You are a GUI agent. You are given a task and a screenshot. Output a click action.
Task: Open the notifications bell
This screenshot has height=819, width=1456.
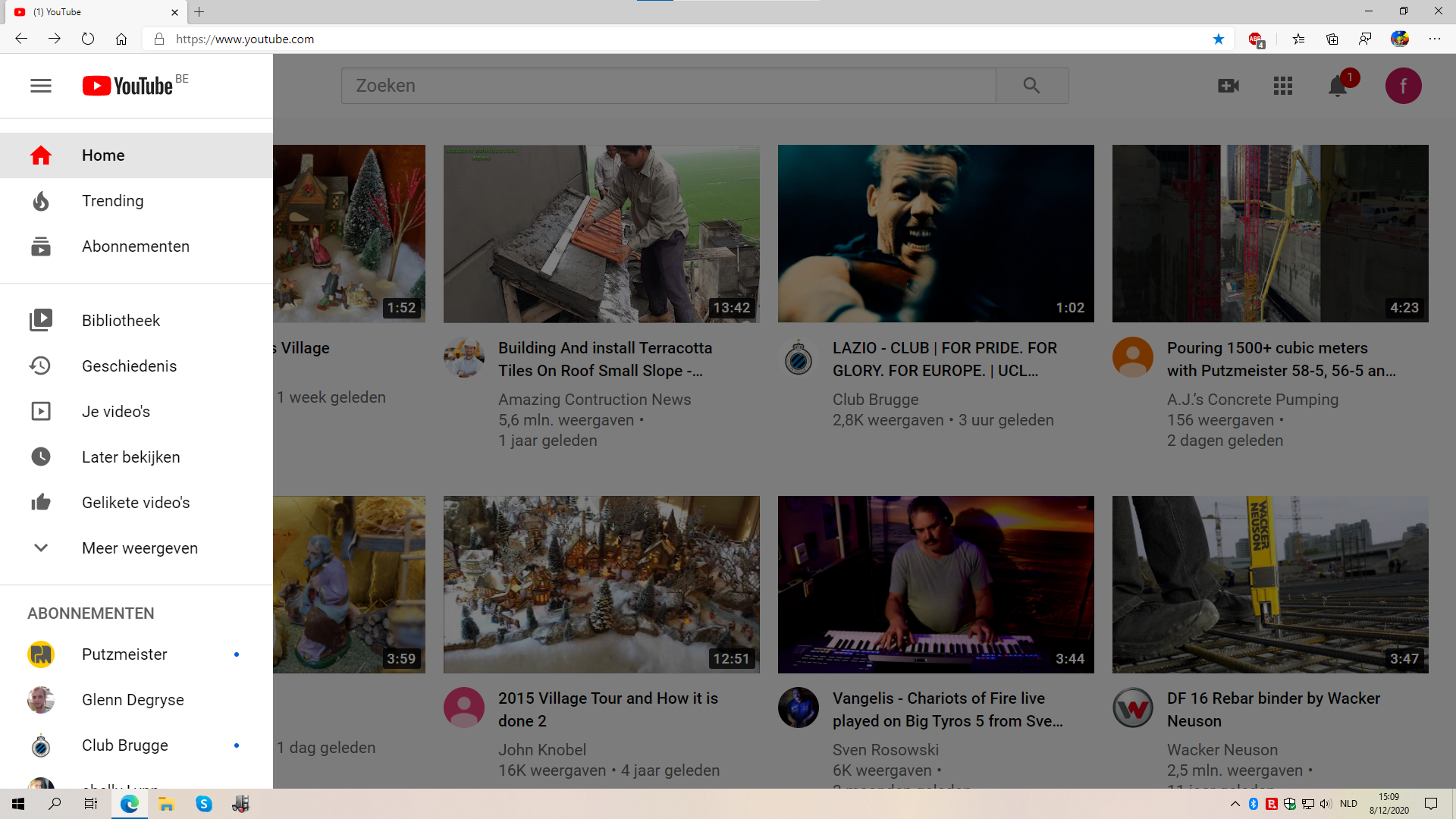click(x=1338, y=86)
